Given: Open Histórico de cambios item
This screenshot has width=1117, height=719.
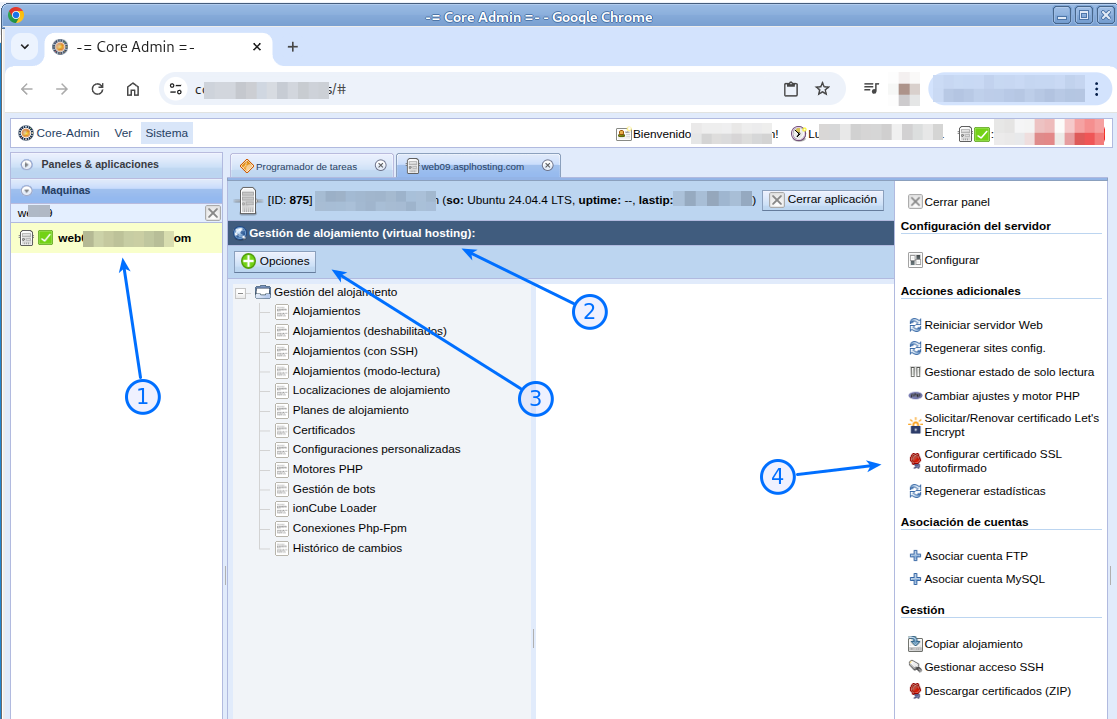Looking at the screenshot, I should (x=347, y=549).
